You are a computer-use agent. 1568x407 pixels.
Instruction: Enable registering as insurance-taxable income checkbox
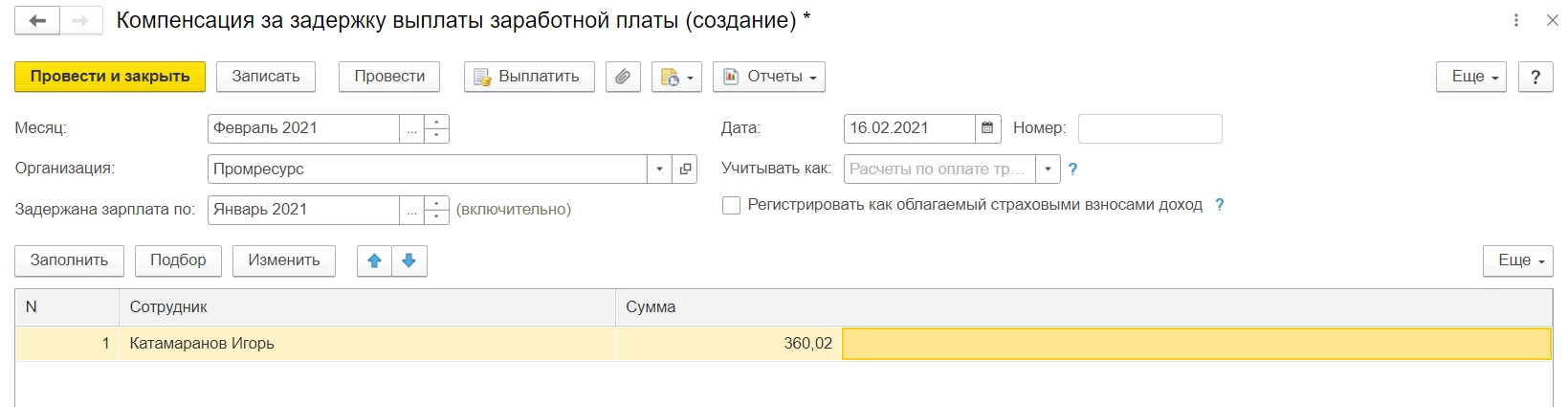[x=732, y=205]
